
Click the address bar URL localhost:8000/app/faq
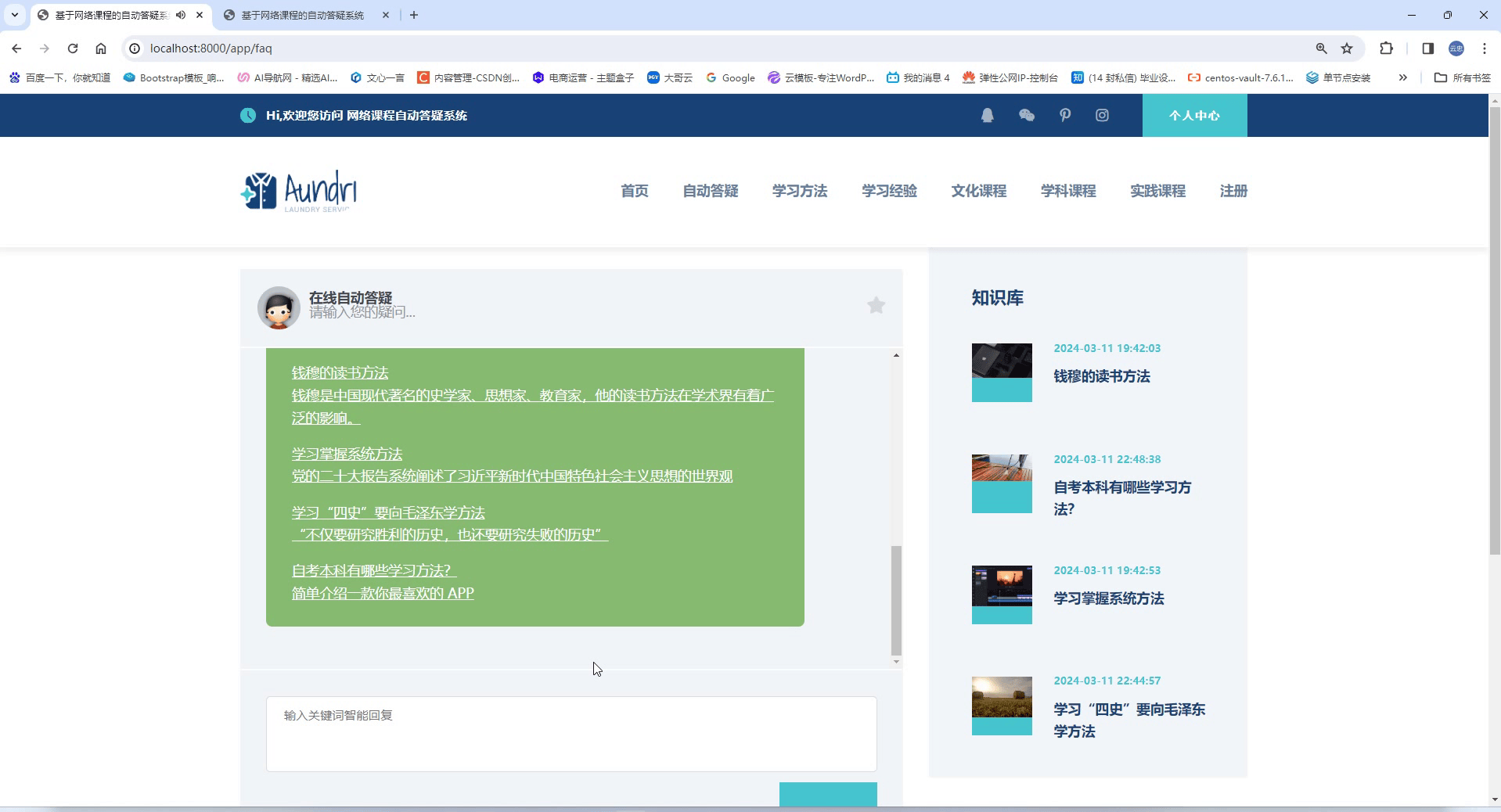[x=211, y=49]
